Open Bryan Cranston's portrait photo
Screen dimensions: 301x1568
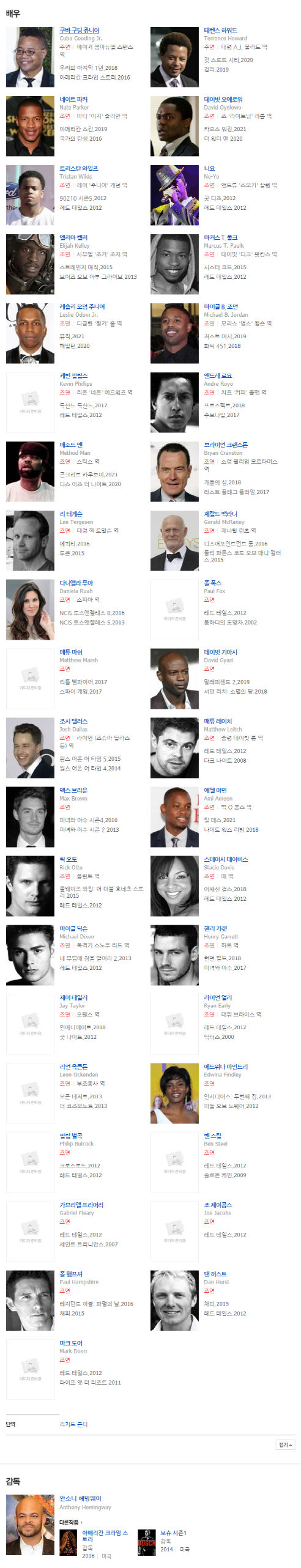[174, 472]
